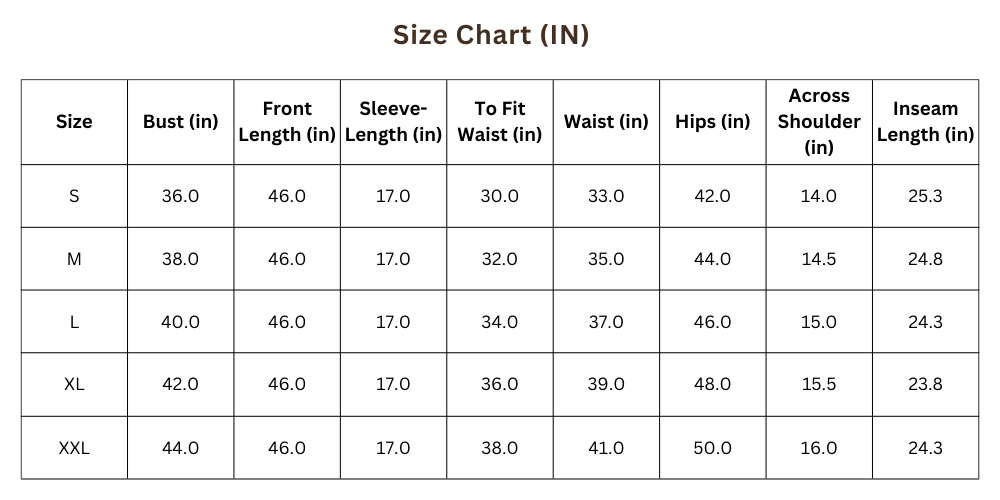
Task: Click the 40.0 bust value
Action: pos(180,322)
